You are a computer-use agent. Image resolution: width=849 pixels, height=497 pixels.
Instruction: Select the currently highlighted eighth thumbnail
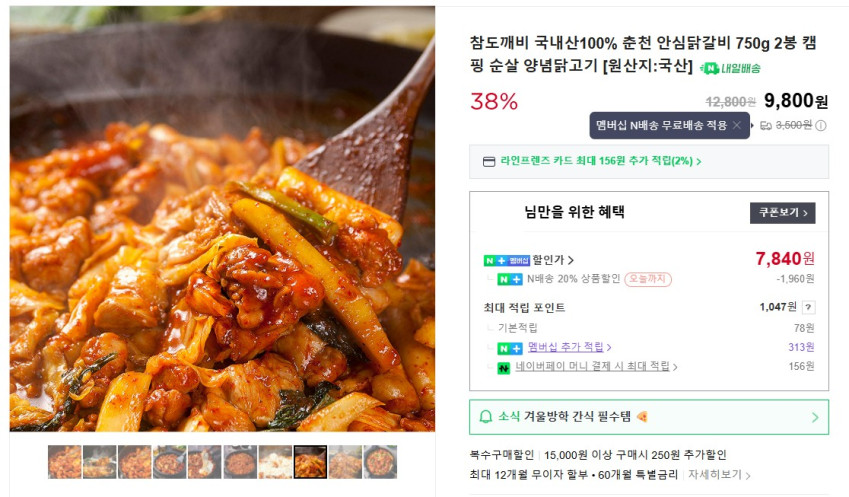click(x=310, y=462)
